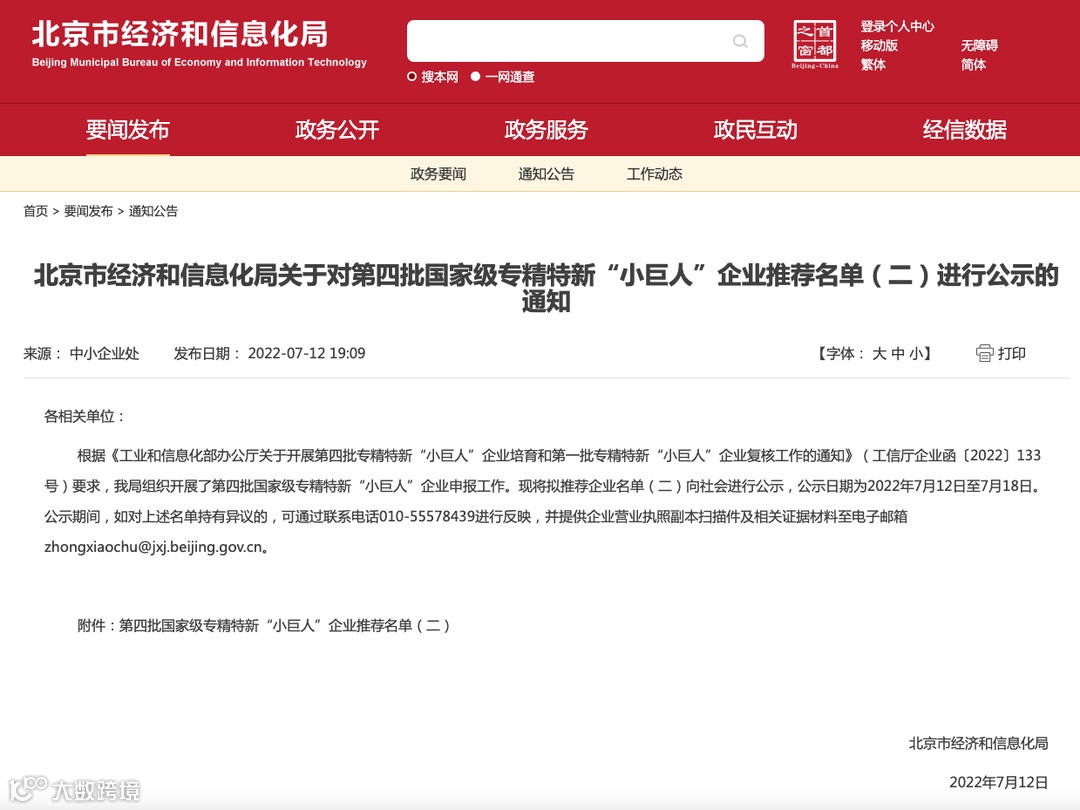Click the 打印 print label

[1012, 353]
